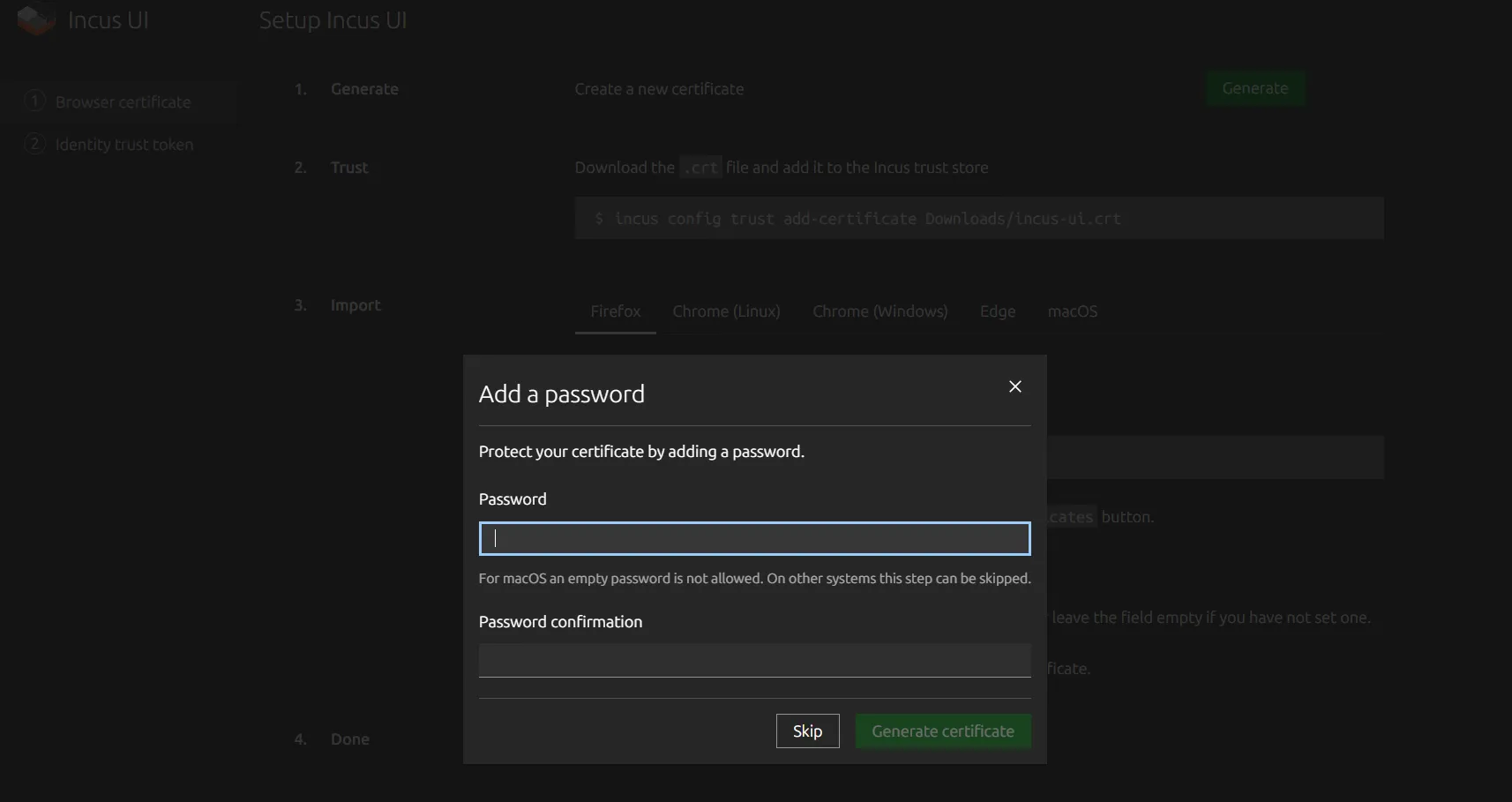Switch to the Edge tab
The image size is (1512, 802).
998,311
